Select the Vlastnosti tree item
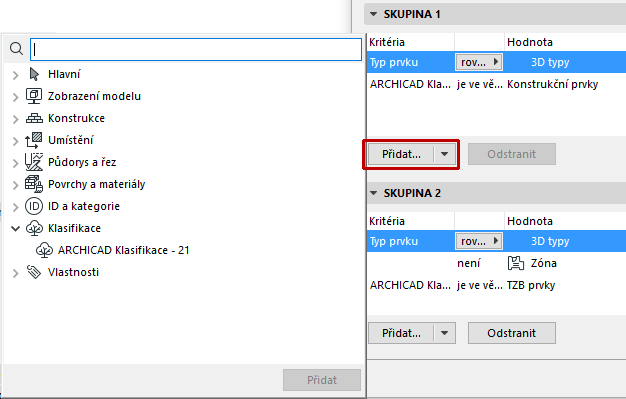This screenshot has height=399, width=626. [x=73, y=272]
